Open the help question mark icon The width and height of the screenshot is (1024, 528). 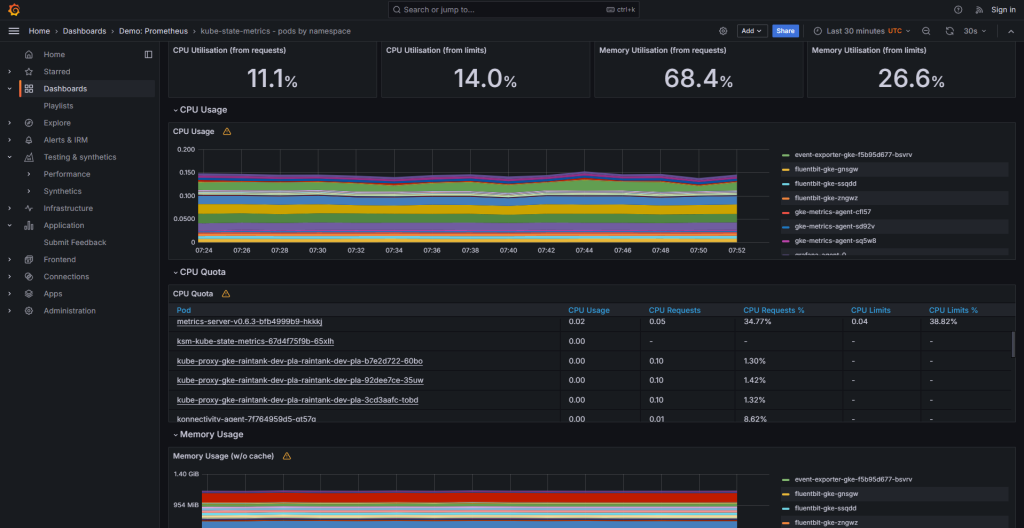[x=958, y=10]
